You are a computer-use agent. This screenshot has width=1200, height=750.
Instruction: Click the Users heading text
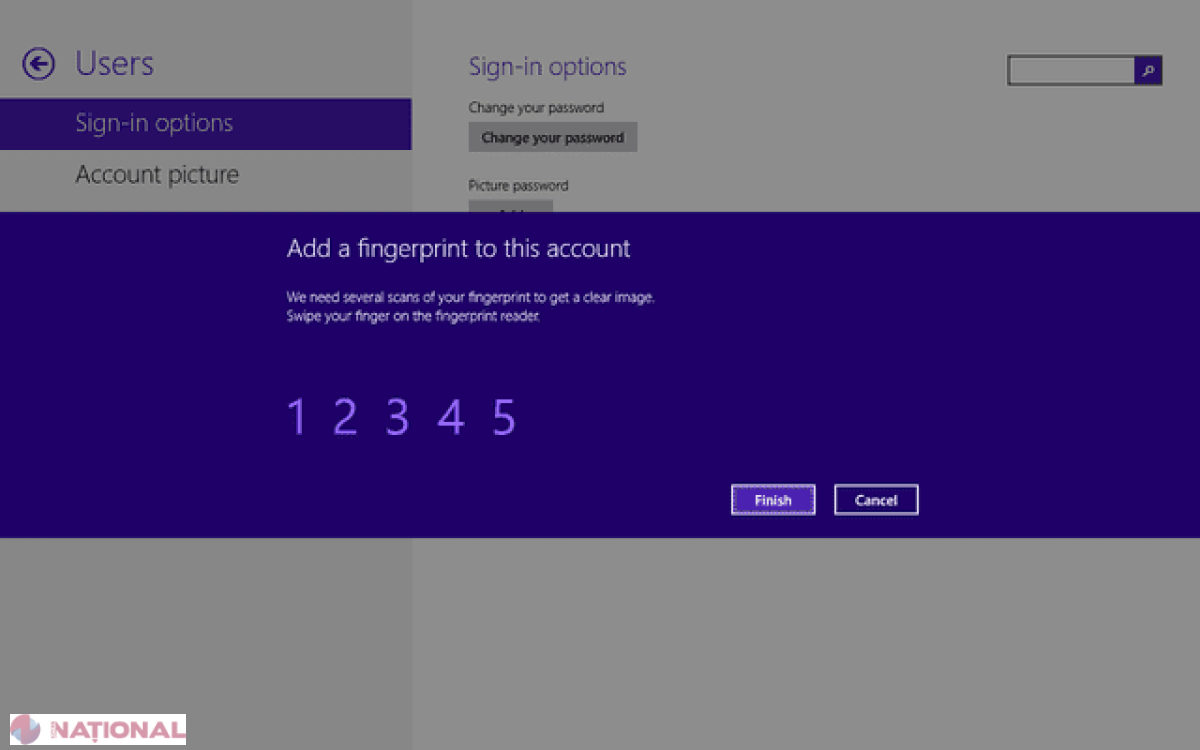point(115,64)
